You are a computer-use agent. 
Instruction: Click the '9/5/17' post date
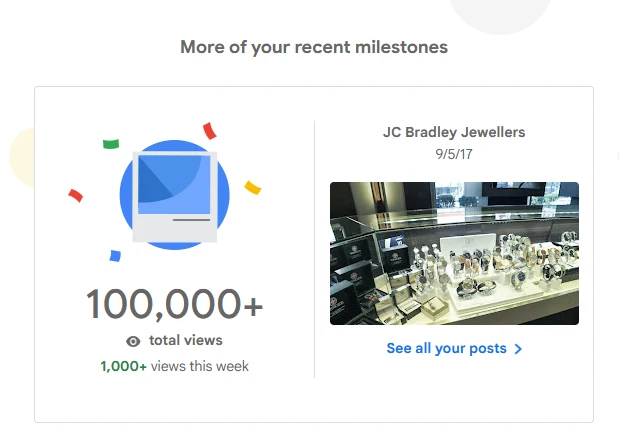click(x=454, y=154)
